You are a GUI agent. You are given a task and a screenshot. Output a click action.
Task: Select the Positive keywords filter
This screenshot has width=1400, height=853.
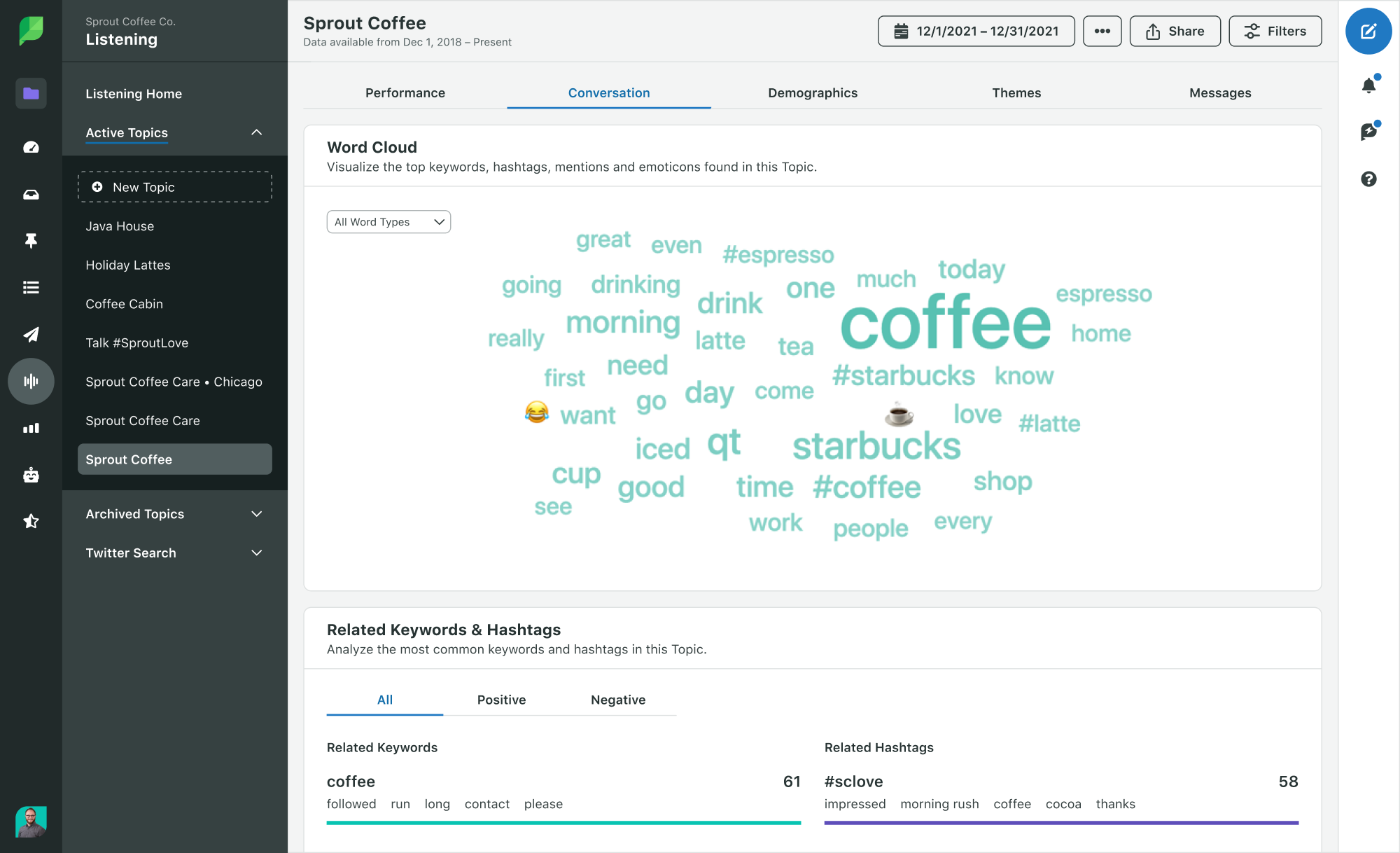500,699
